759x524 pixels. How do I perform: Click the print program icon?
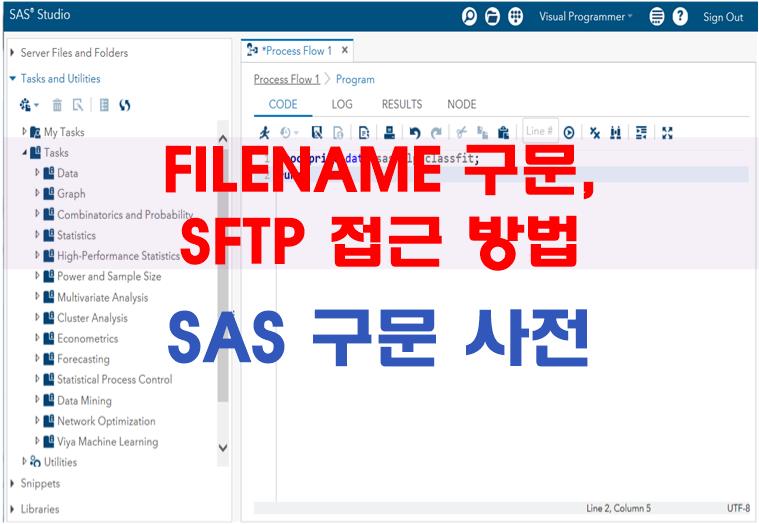[389, 132]
